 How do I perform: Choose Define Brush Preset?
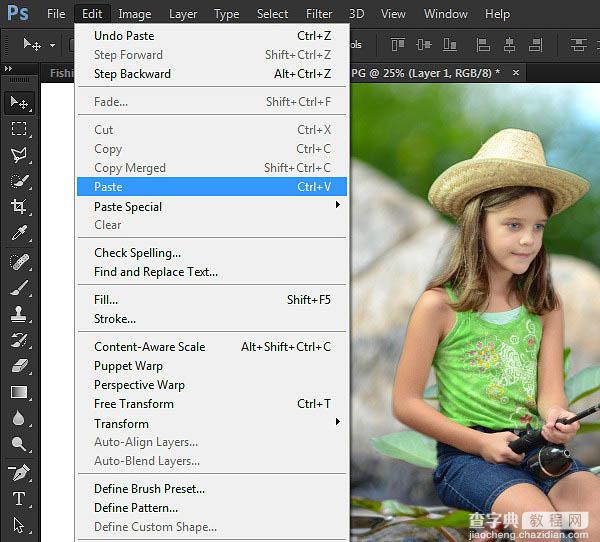pyautogui.click(x=212, y=489)
